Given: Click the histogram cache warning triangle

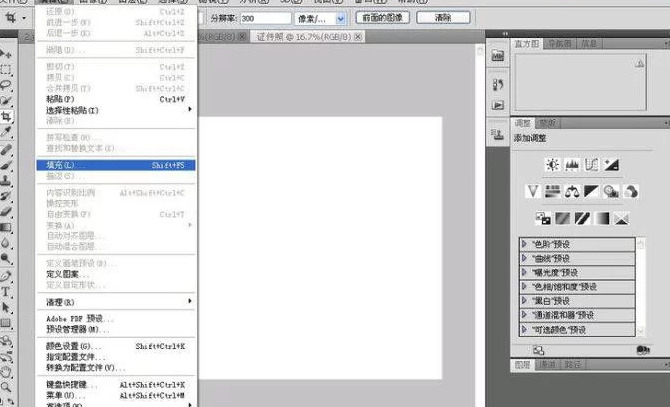Looking at the screenshot, I should tap(640, 63).
